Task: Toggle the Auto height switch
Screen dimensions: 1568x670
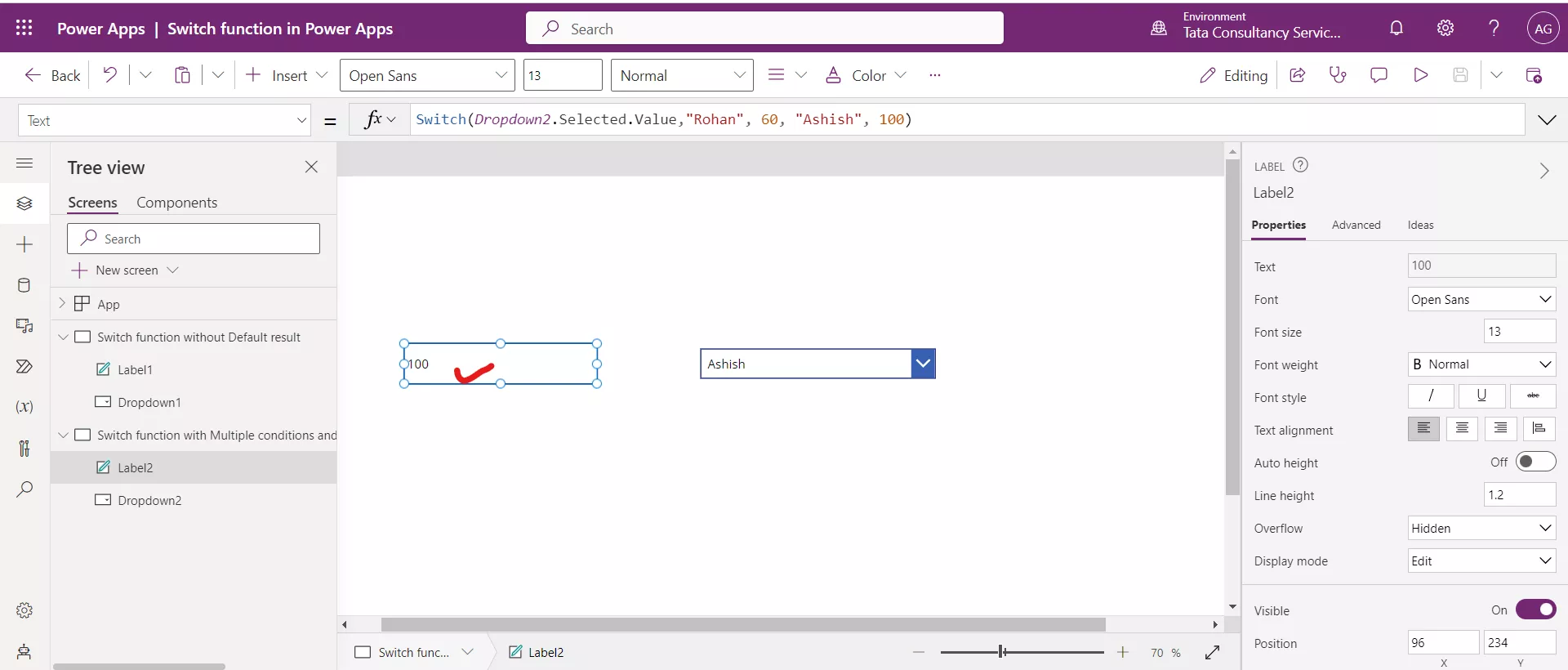Action: pos(1535,462)
